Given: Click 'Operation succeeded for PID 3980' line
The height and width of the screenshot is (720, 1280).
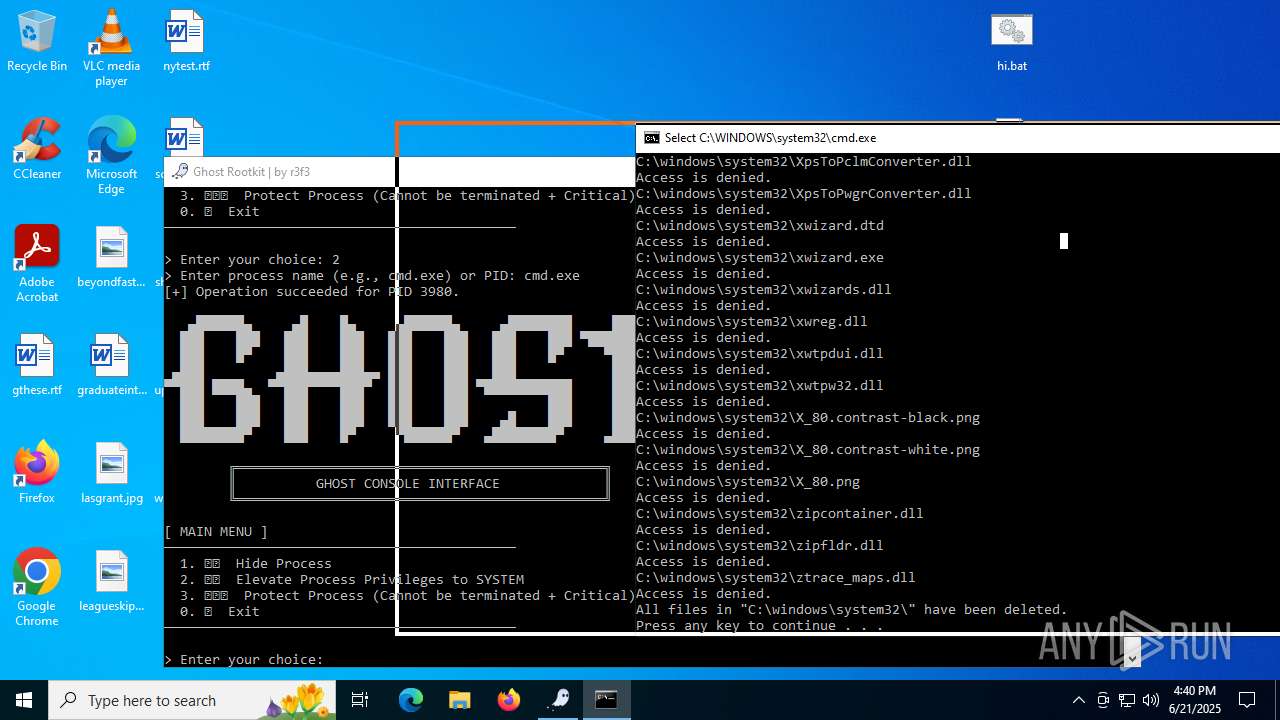Looking at the screenshot, I should click(312, 292).
